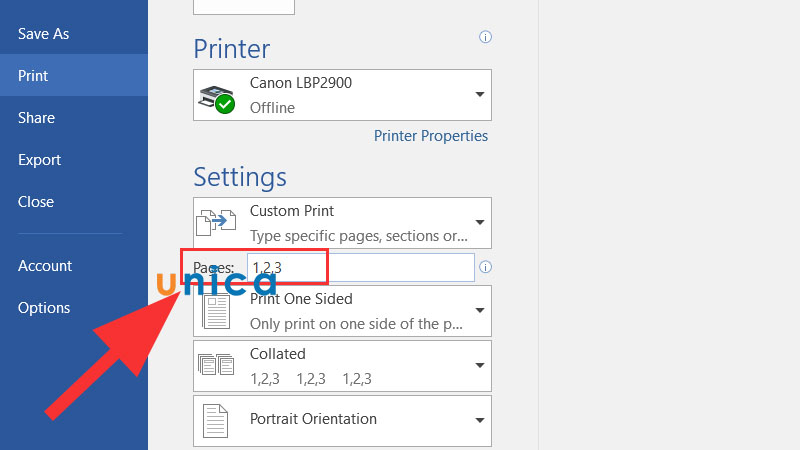Expand the Portrait Orientation dropdown arrow

point(479,421)
